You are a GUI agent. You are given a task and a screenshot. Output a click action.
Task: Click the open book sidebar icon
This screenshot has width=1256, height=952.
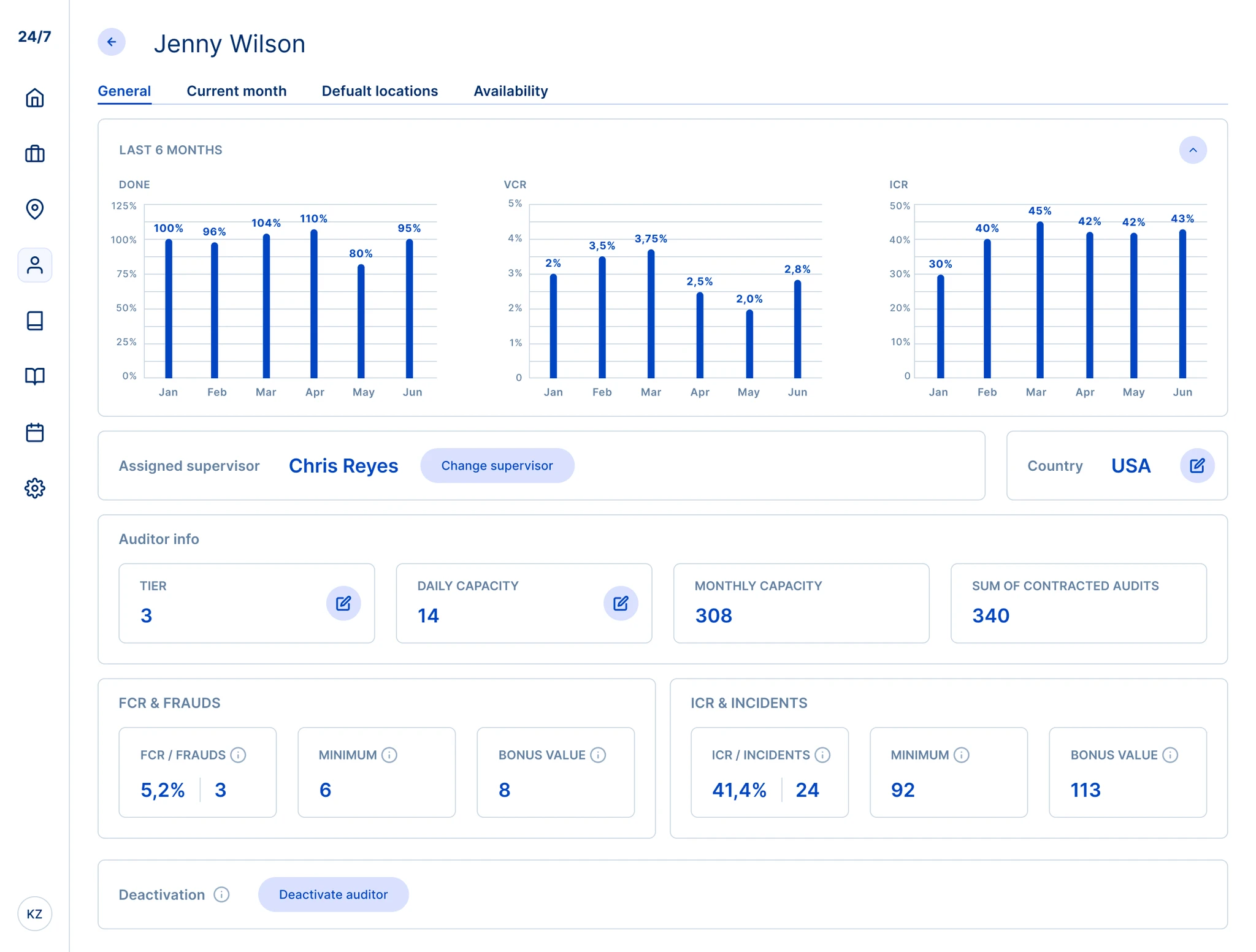(x=35, y=376)
